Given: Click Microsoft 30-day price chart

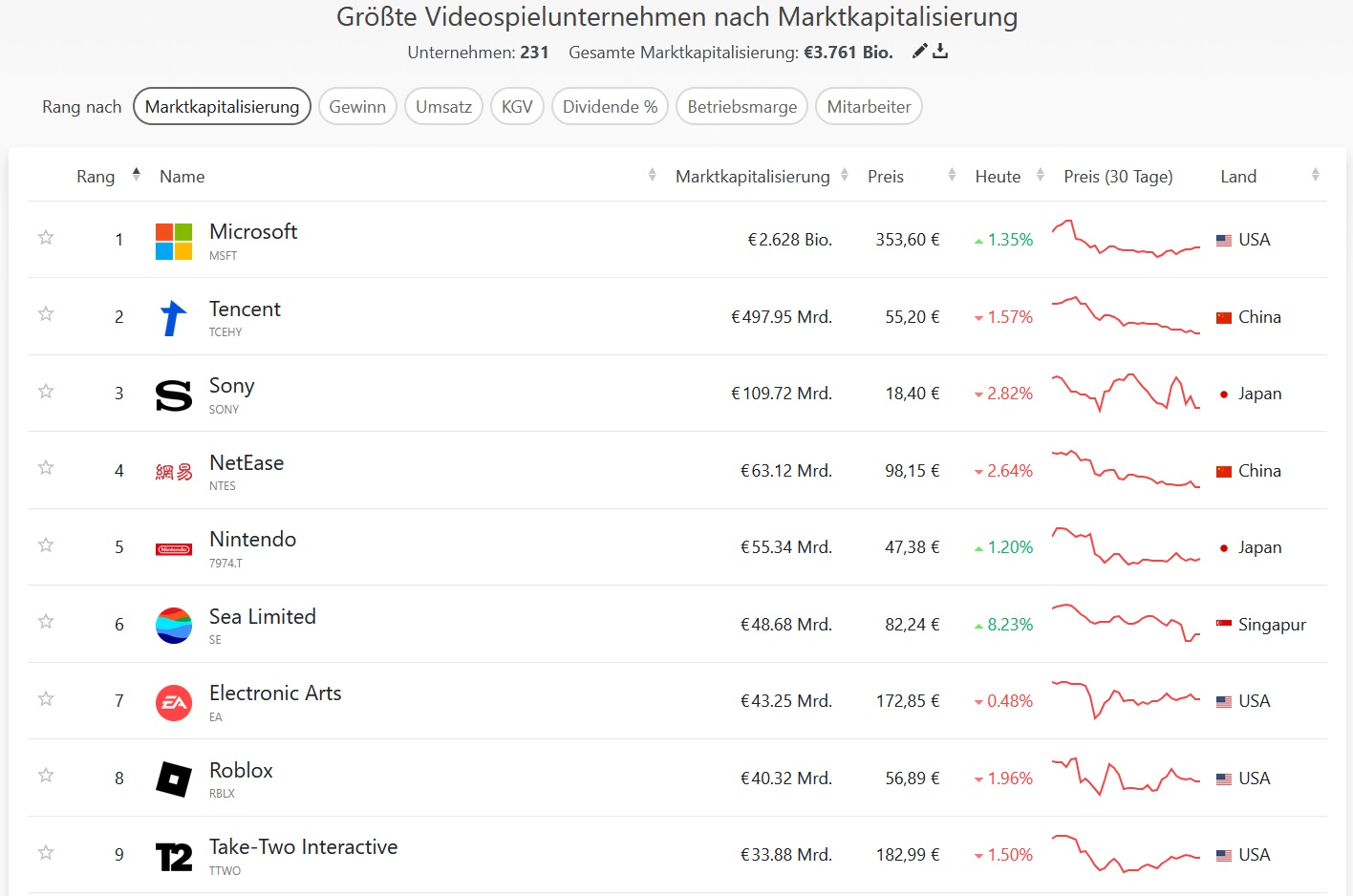Looking at the screenshot, I should (1126, 239).
